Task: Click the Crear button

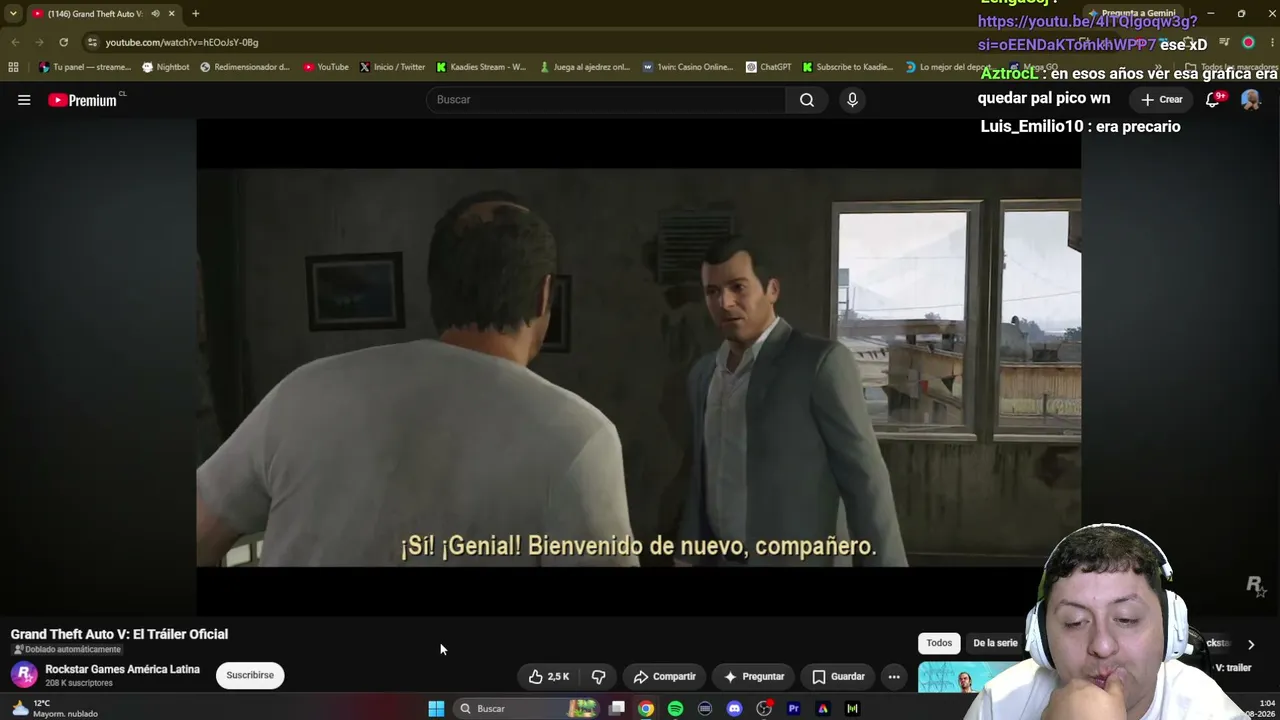Action: (1162, 99)
